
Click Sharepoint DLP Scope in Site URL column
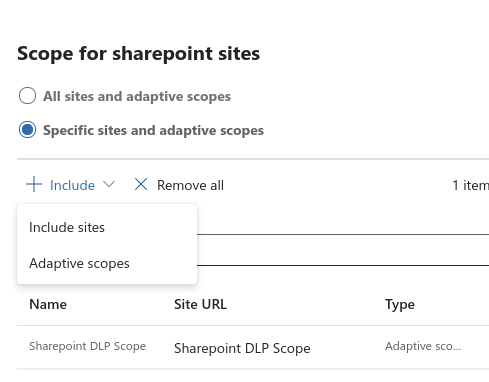coord(242,348)
